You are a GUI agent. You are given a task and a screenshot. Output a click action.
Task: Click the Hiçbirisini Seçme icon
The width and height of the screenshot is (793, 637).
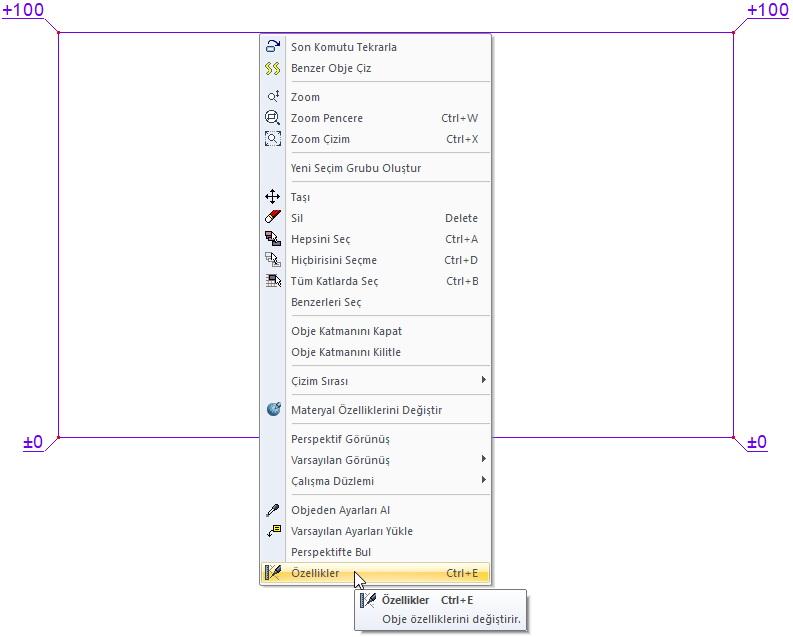(273, 259)
